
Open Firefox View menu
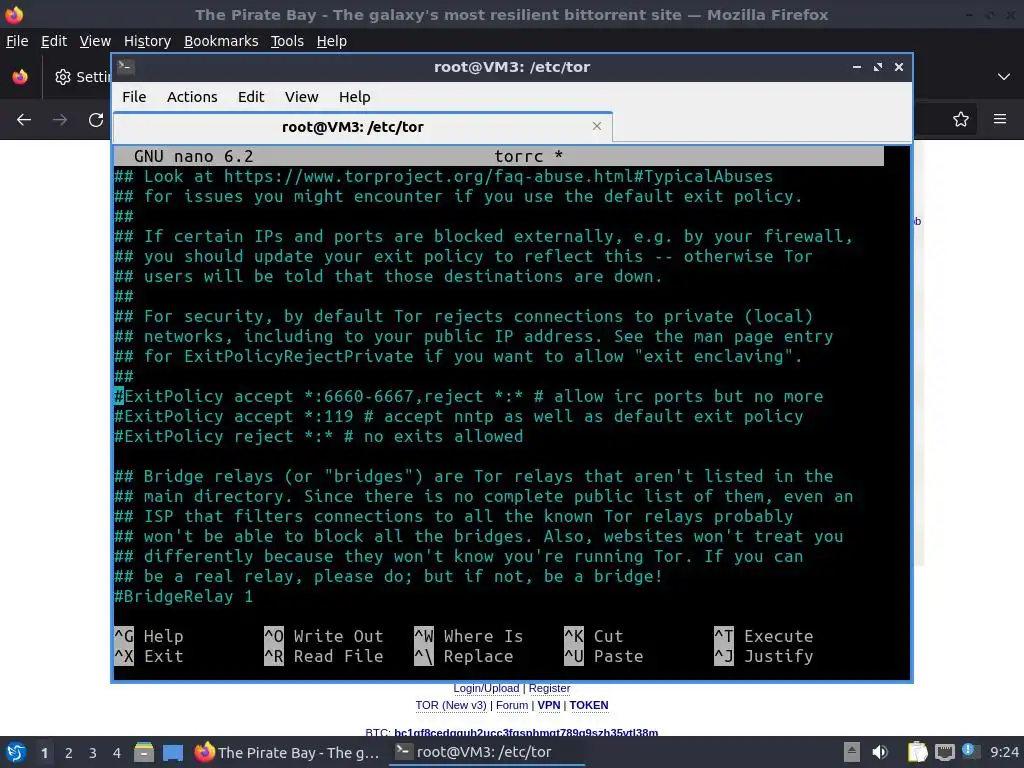click(95, 41)
